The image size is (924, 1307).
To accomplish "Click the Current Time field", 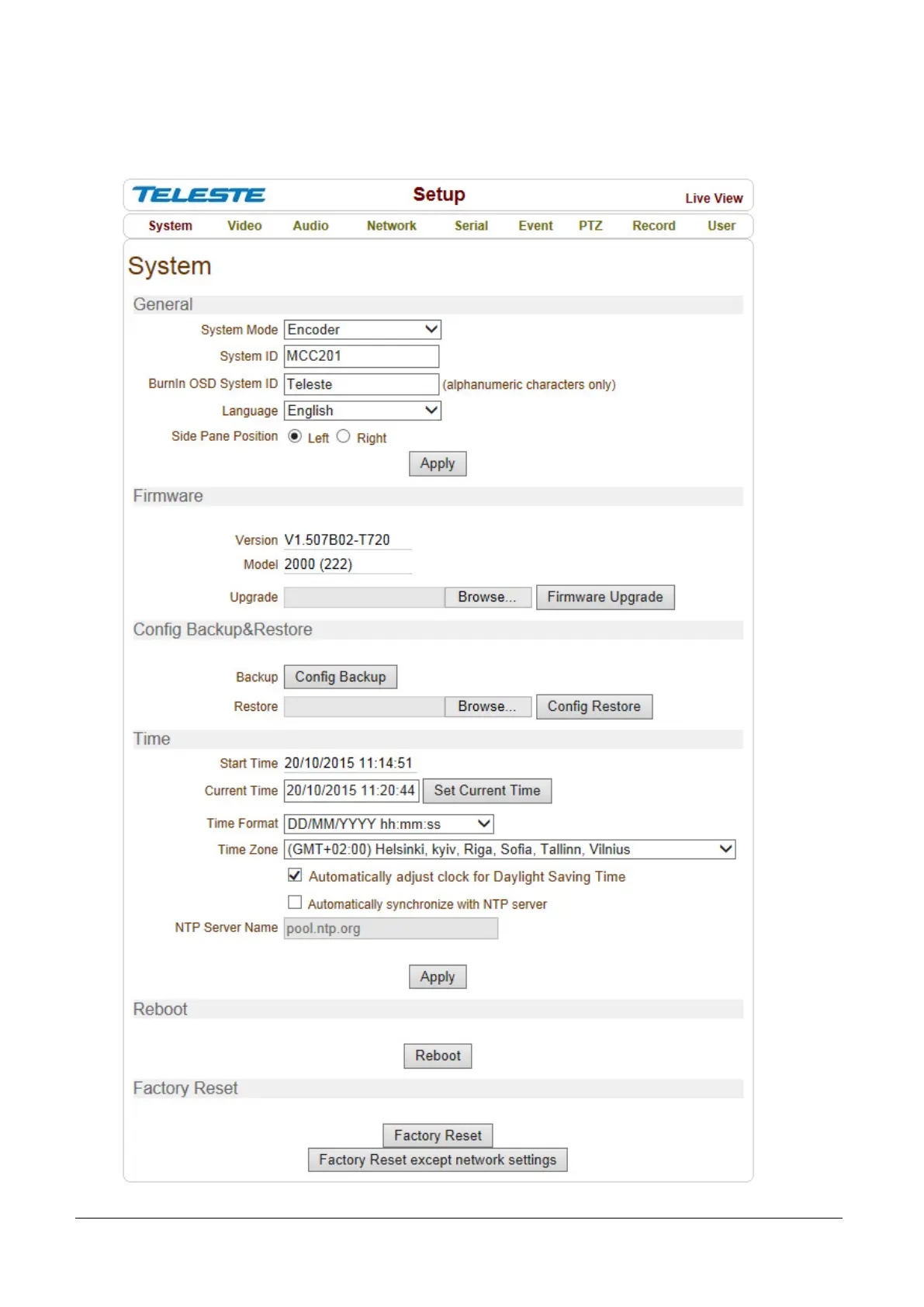I will pos(351,791).
